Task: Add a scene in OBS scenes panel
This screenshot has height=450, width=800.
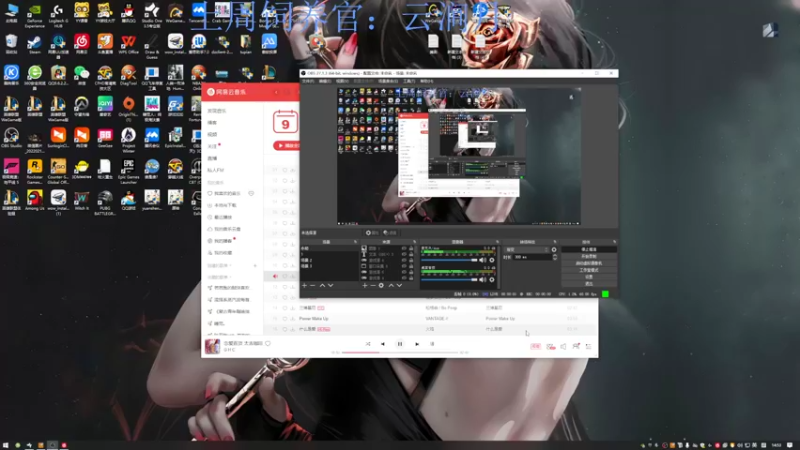Action: coord(305,286)
